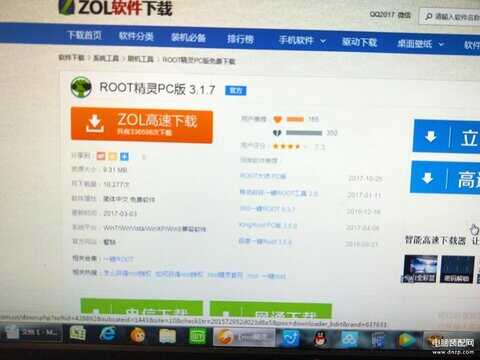Image resolution: width=480 pixels, height=360 pixels.
Task: Click the green ROOT精灵 app icon
Action: 81,87
